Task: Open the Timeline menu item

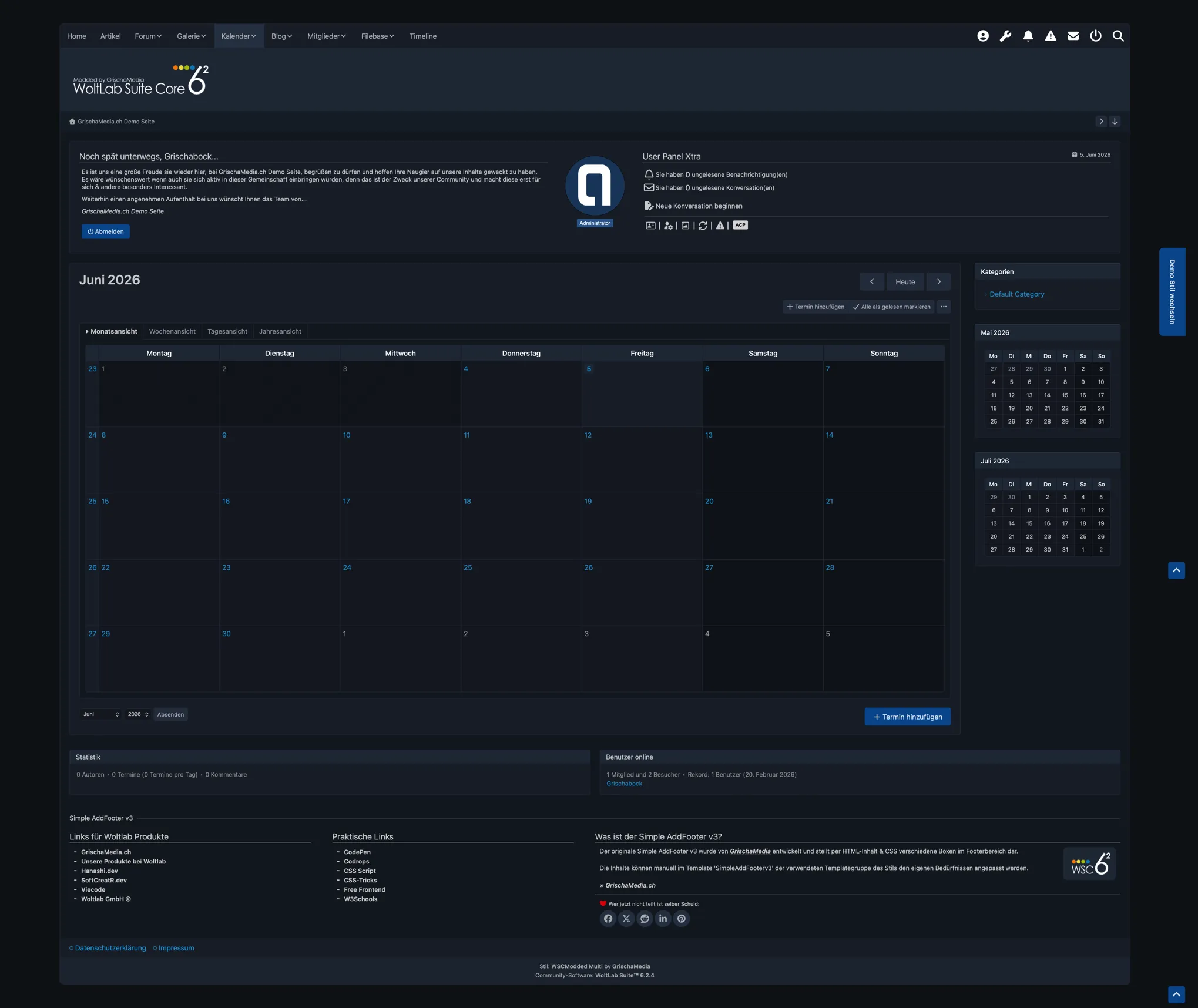Action: [x=423, y=36]
